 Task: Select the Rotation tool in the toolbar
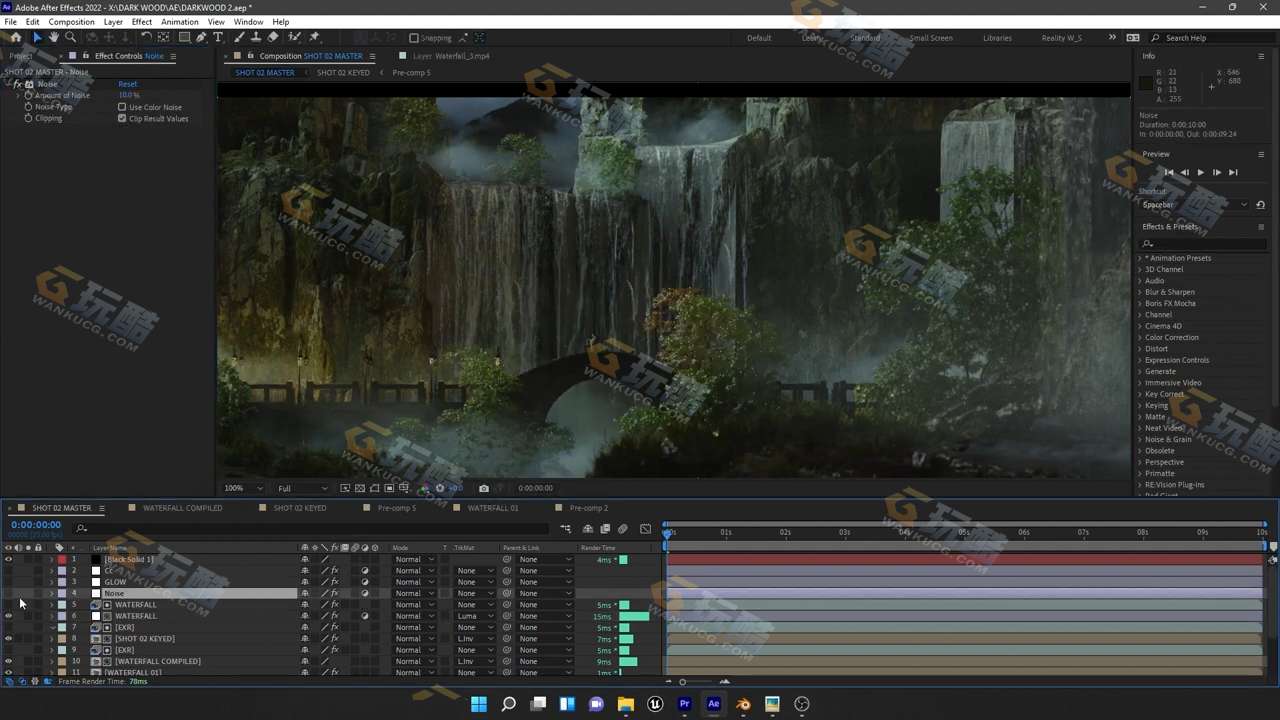coord(146,38)
